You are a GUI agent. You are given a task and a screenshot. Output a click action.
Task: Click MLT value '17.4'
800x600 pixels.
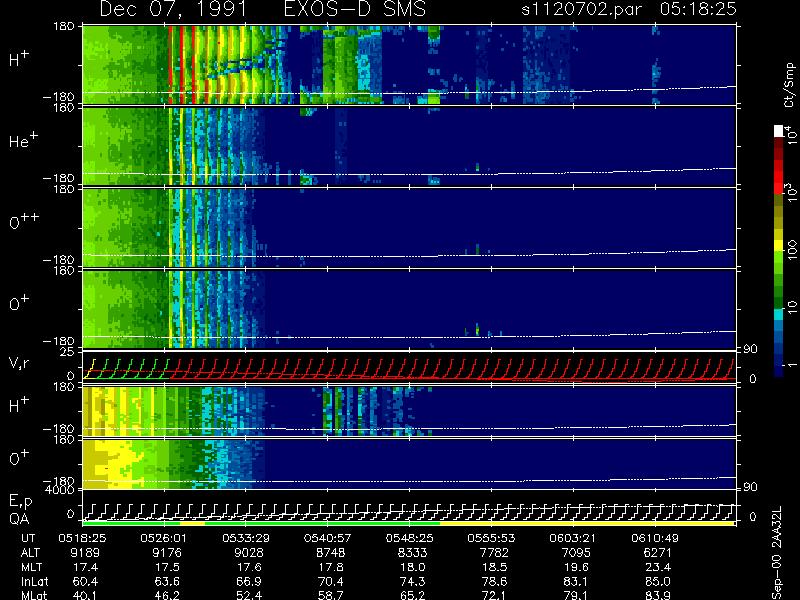(x=86, y=567)
